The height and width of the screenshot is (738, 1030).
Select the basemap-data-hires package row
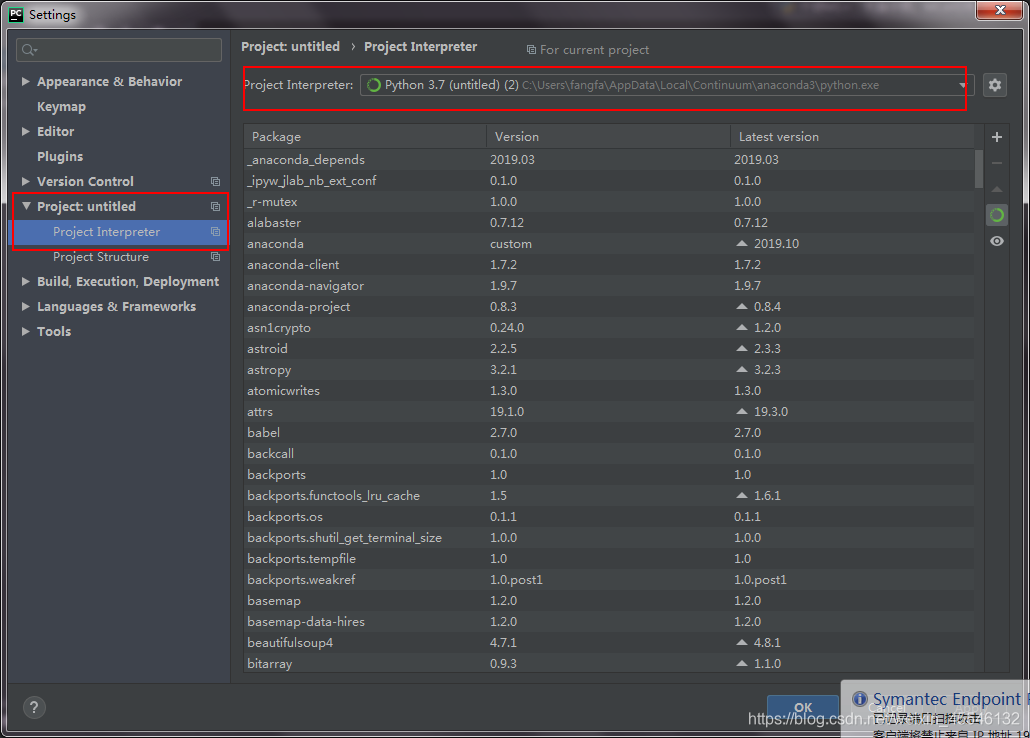click(x=609, y=622)
